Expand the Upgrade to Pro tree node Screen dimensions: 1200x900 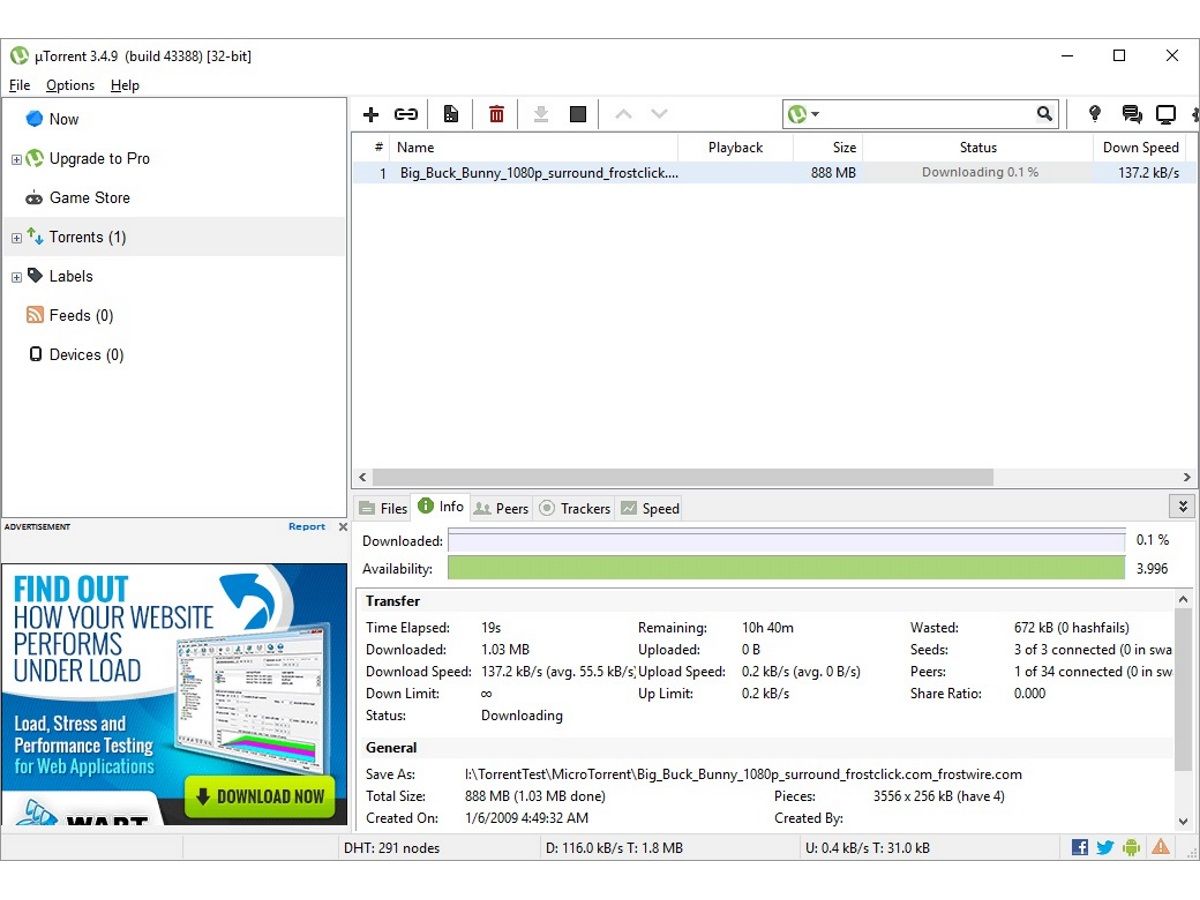click(16, 159)
